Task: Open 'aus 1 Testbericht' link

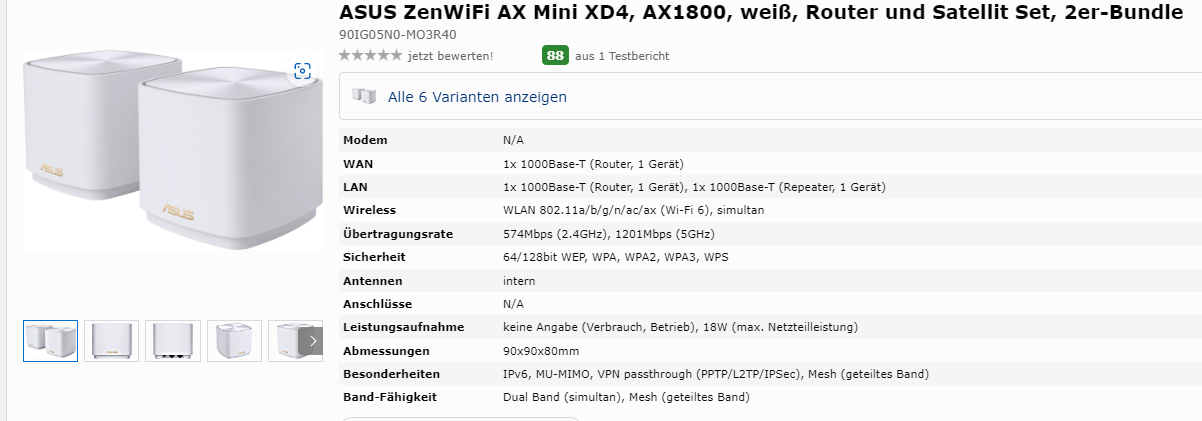Action: (622, 56)
